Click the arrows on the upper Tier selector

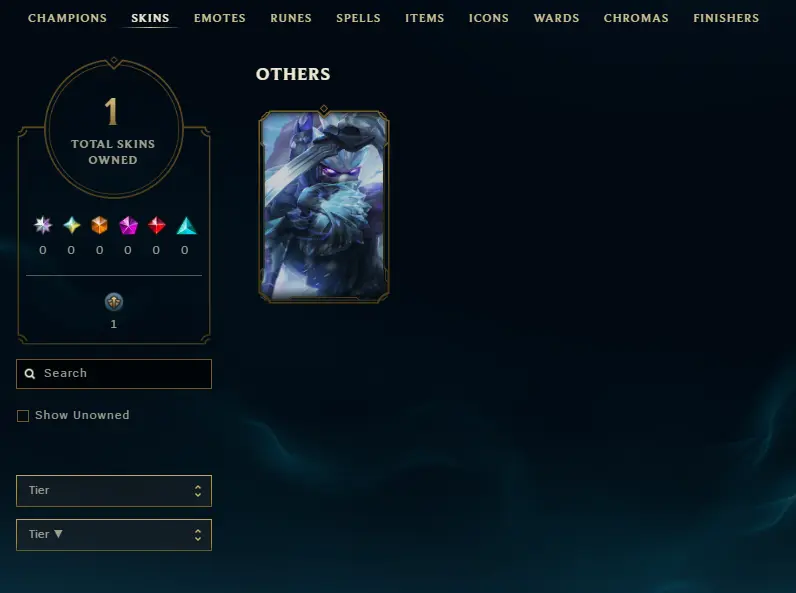(x=198, y=490)
